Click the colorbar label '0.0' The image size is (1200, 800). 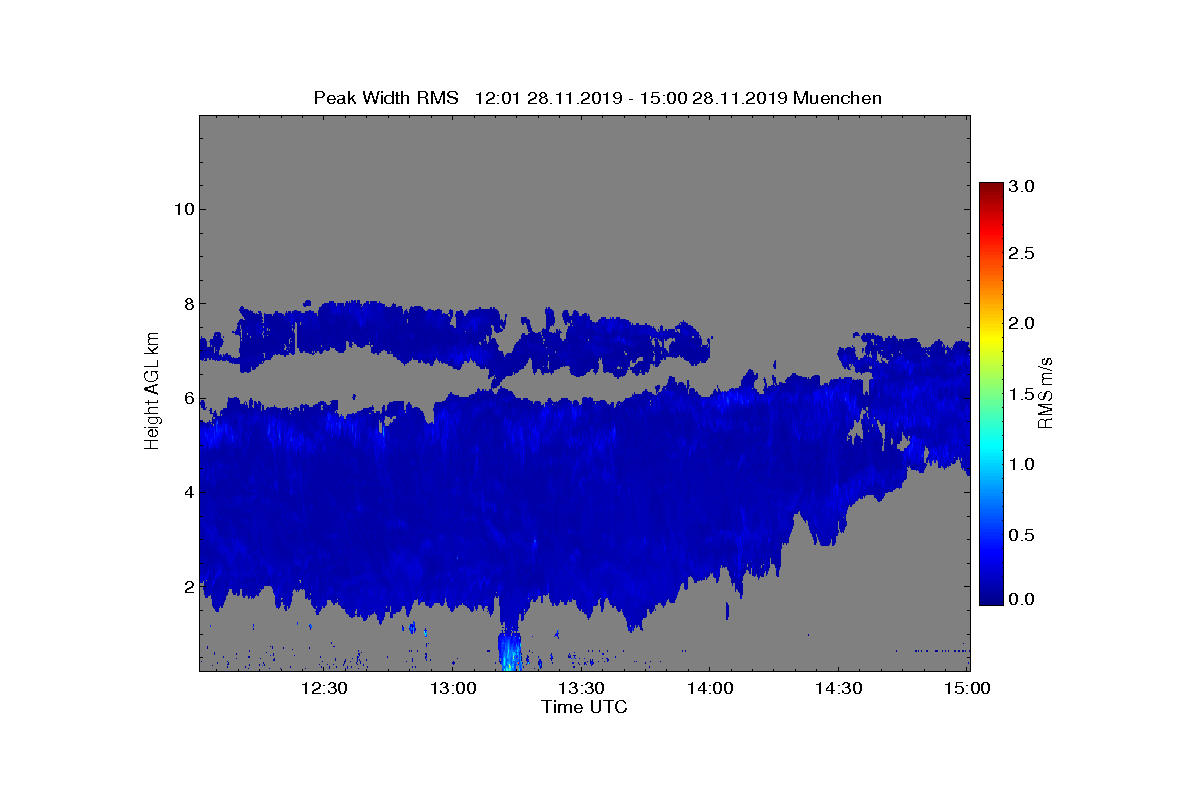click(1022, 598)
